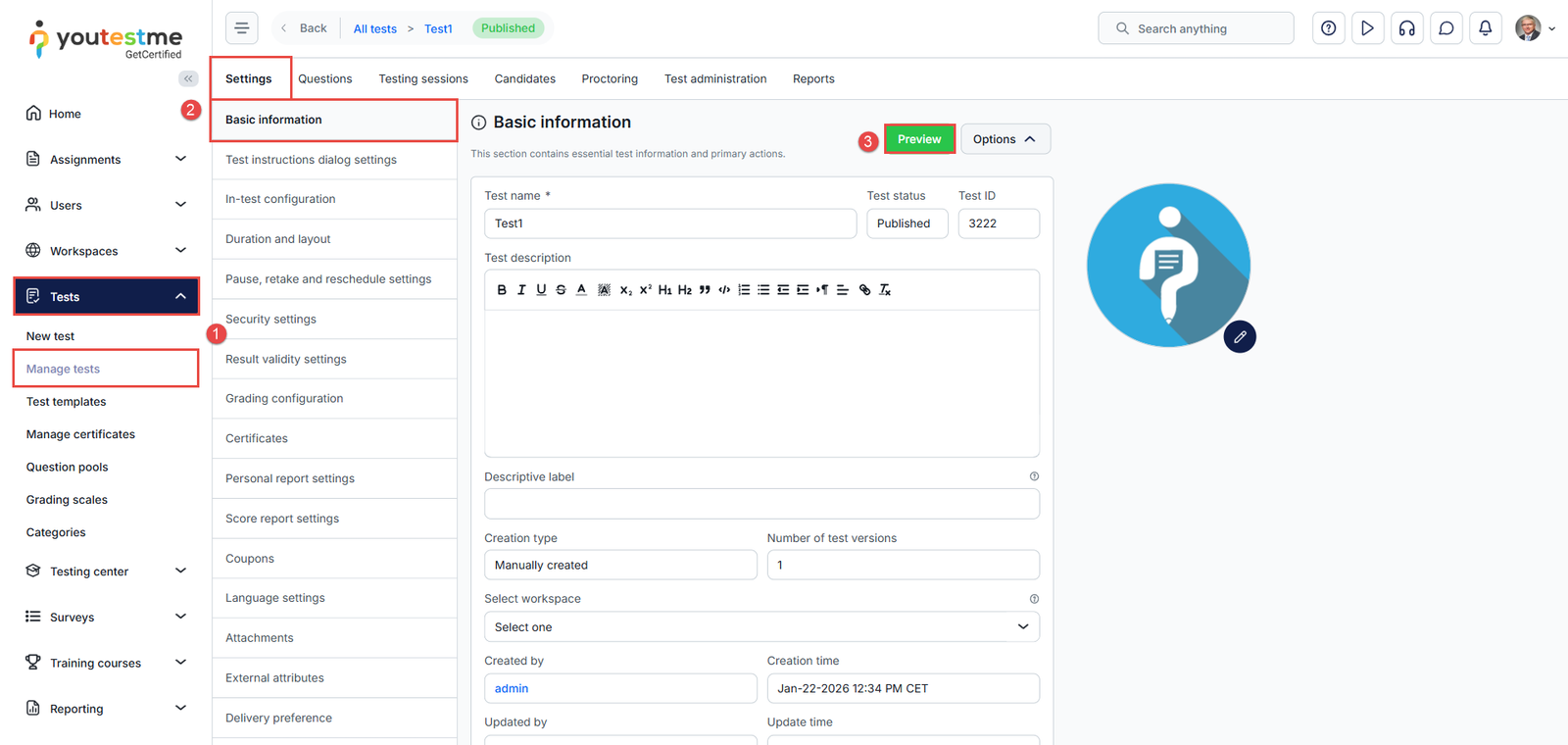Toggle the hamburger menu icon
Screen dimensions: 1568x745
pos(242,28)
